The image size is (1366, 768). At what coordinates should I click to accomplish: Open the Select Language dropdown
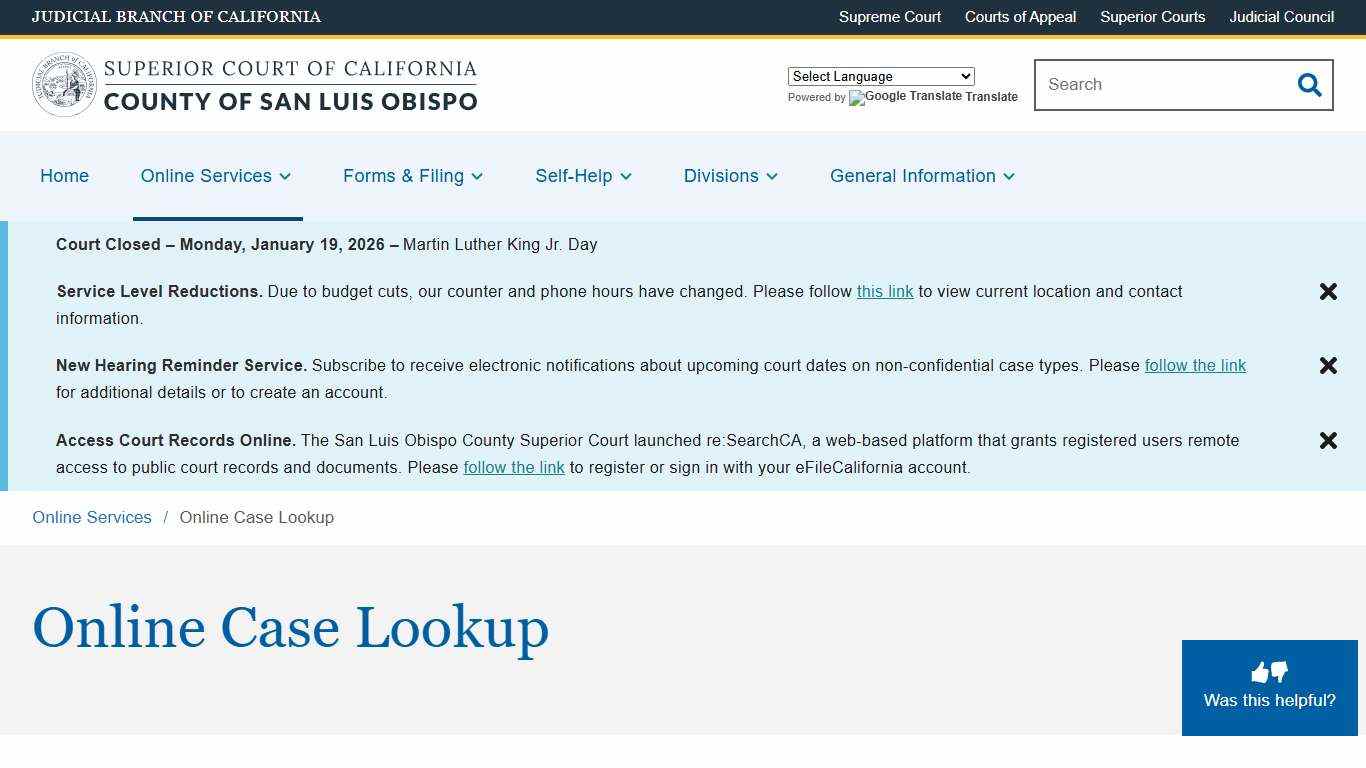(880, 76)
